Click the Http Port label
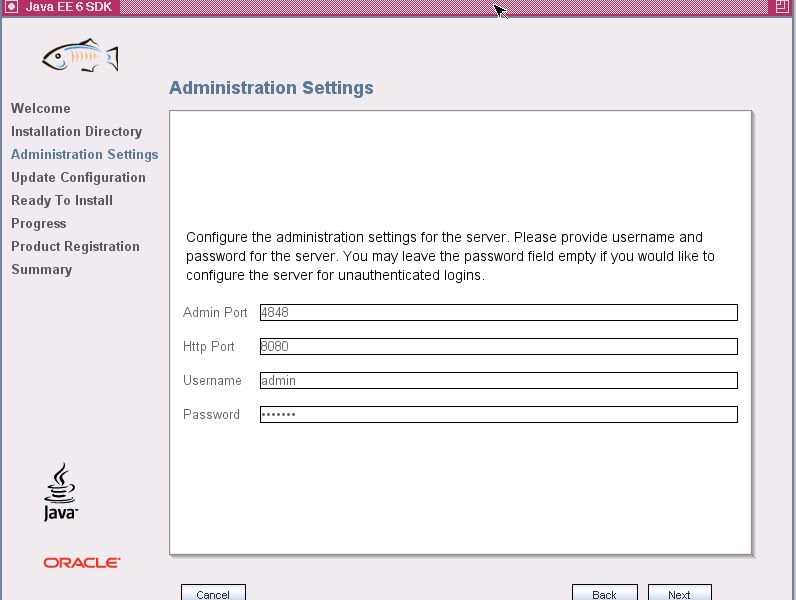This screenshot has width=796, height=600. 209,346
